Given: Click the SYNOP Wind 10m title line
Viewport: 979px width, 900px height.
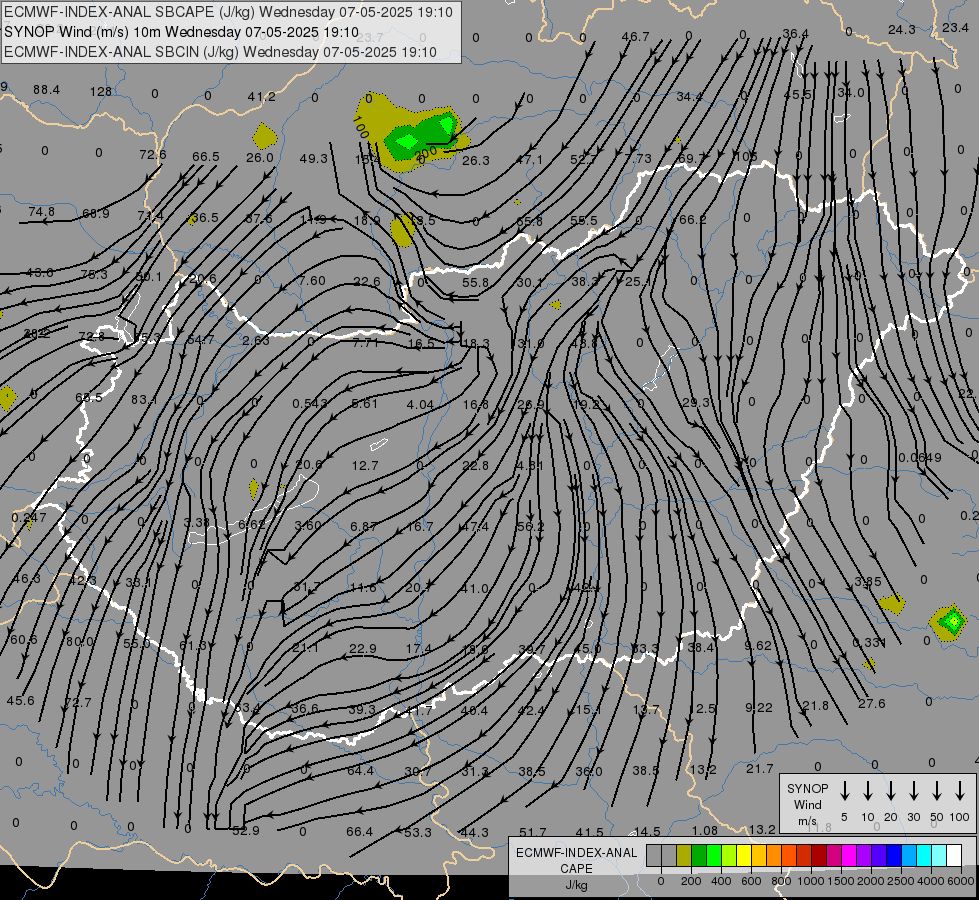Looking at the screenshot, I should (181, 32).
